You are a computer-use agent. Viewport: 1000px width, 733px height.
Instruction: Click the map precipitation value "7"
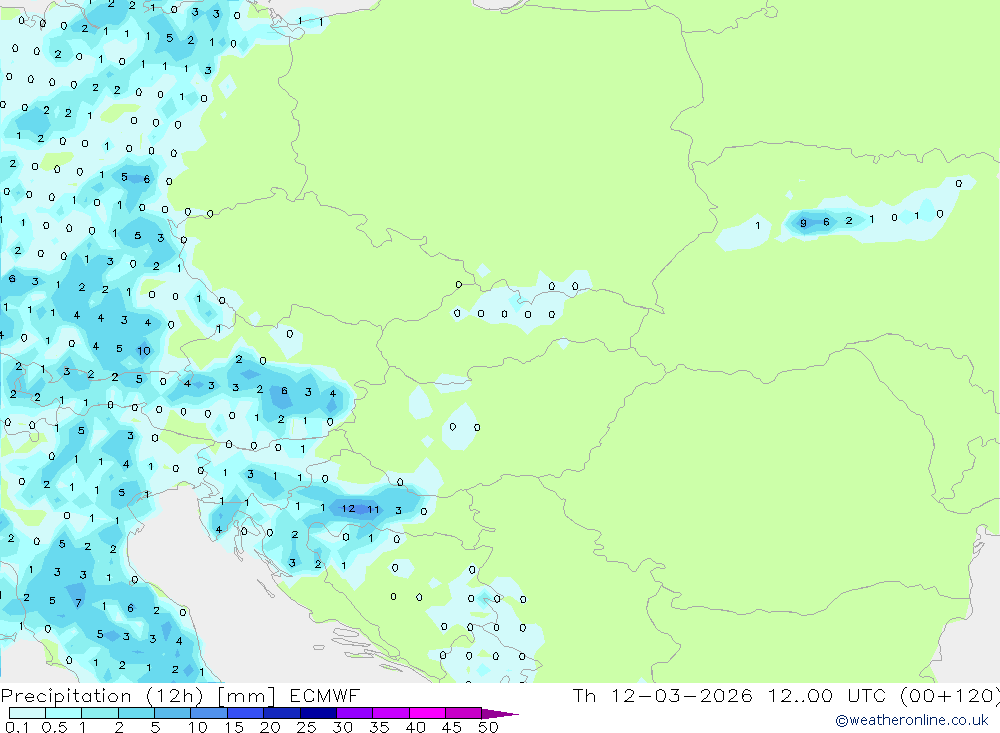coord(78,602)
